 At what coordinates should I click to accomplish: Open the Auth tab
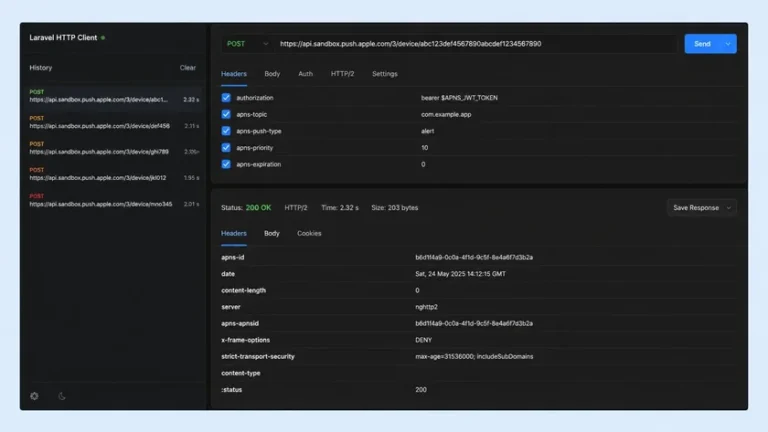coord(305,74)
